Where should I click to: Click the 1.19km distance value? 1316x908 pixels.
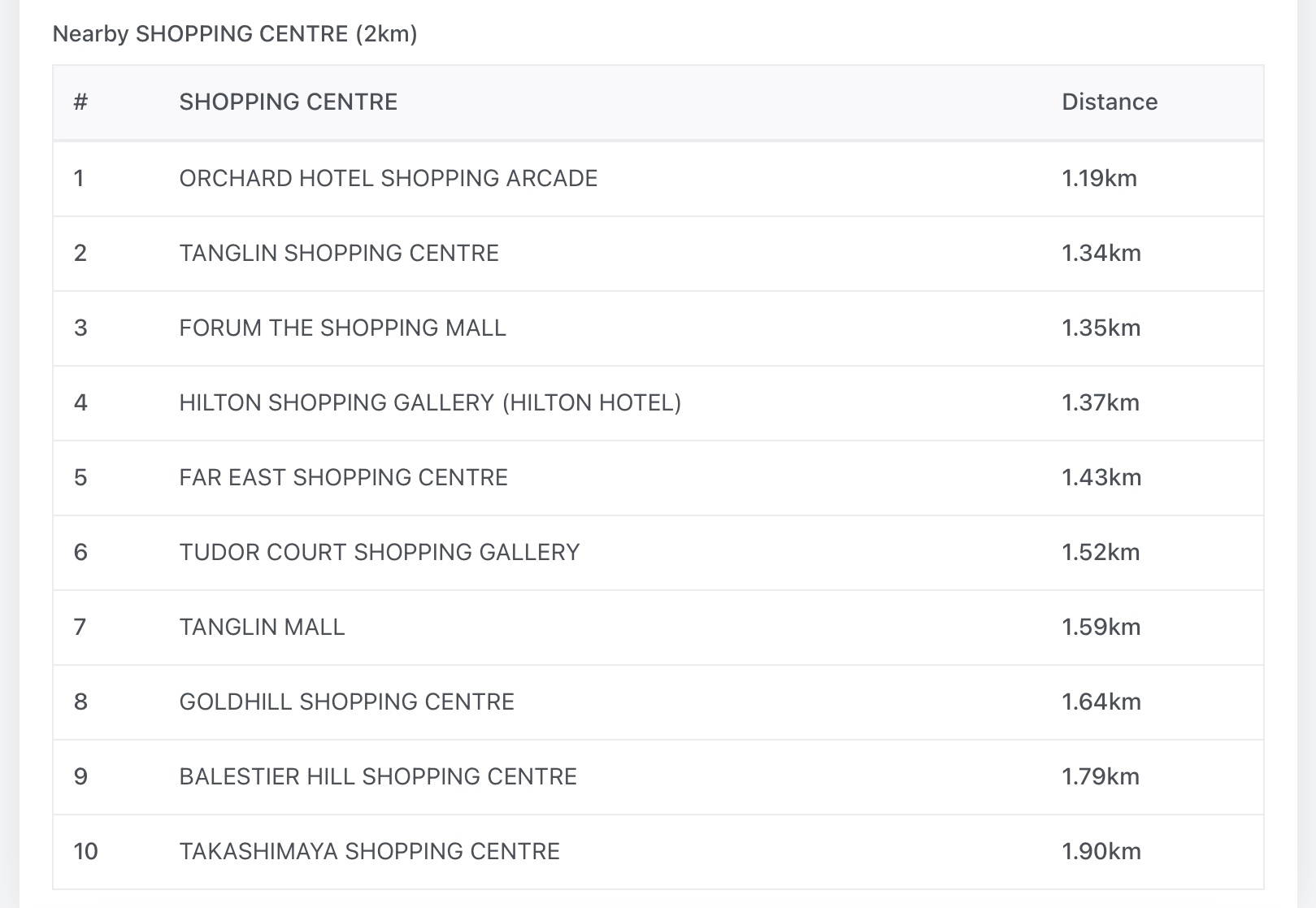coord(1099,179)
